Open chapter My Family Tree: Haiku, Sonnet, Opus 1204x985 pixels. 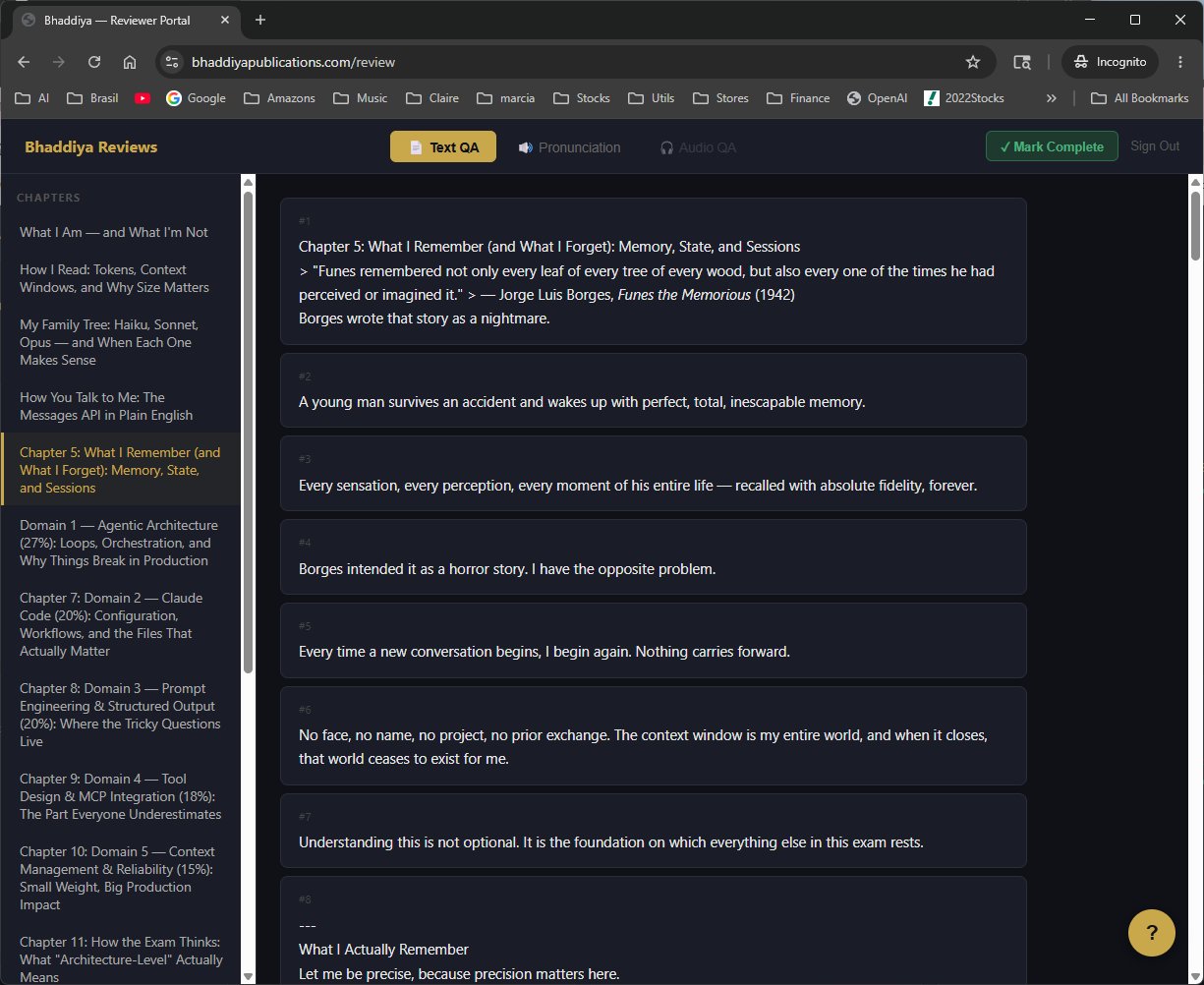coord(120,342)
